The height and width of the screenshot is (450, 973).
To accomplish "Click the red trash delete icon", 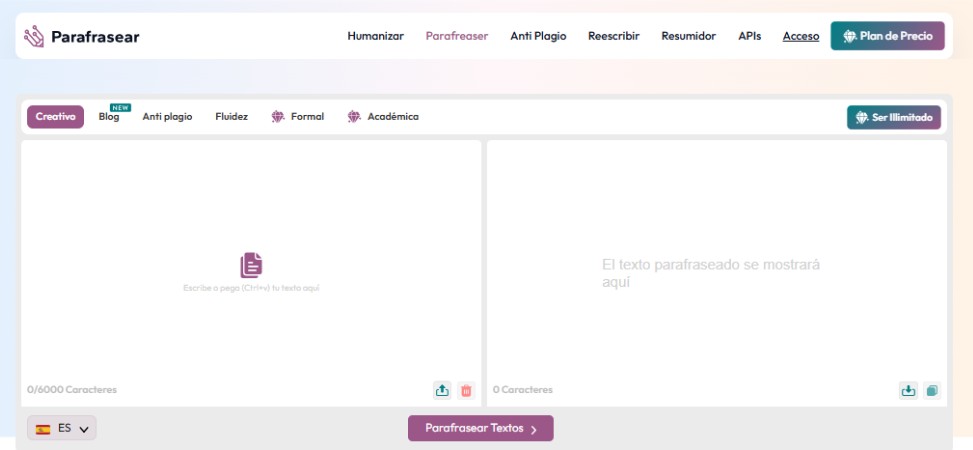I will pos(466,390).
